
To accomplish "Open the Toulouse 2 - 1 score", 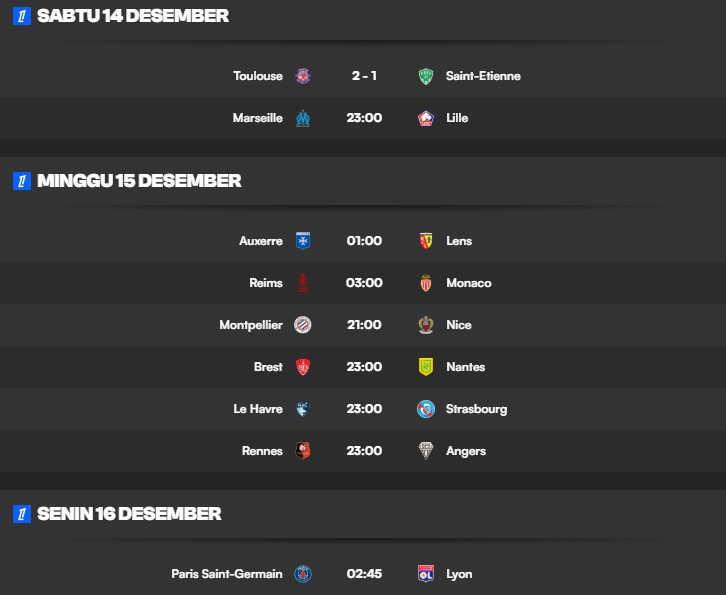I will click(x=364, y=76).
